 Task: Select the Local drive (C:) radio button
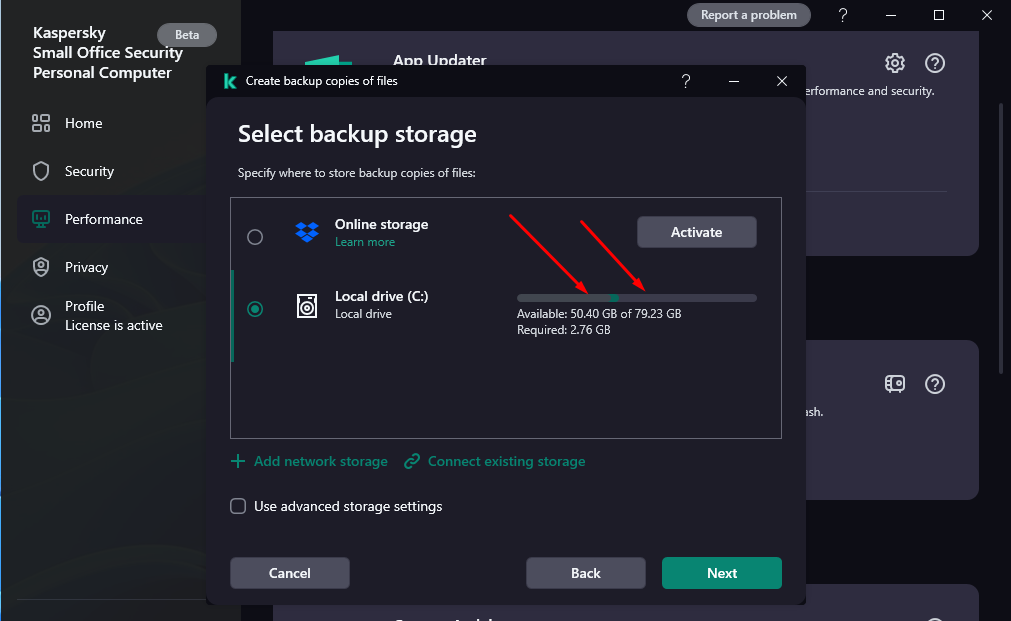[x=255, y=309]
